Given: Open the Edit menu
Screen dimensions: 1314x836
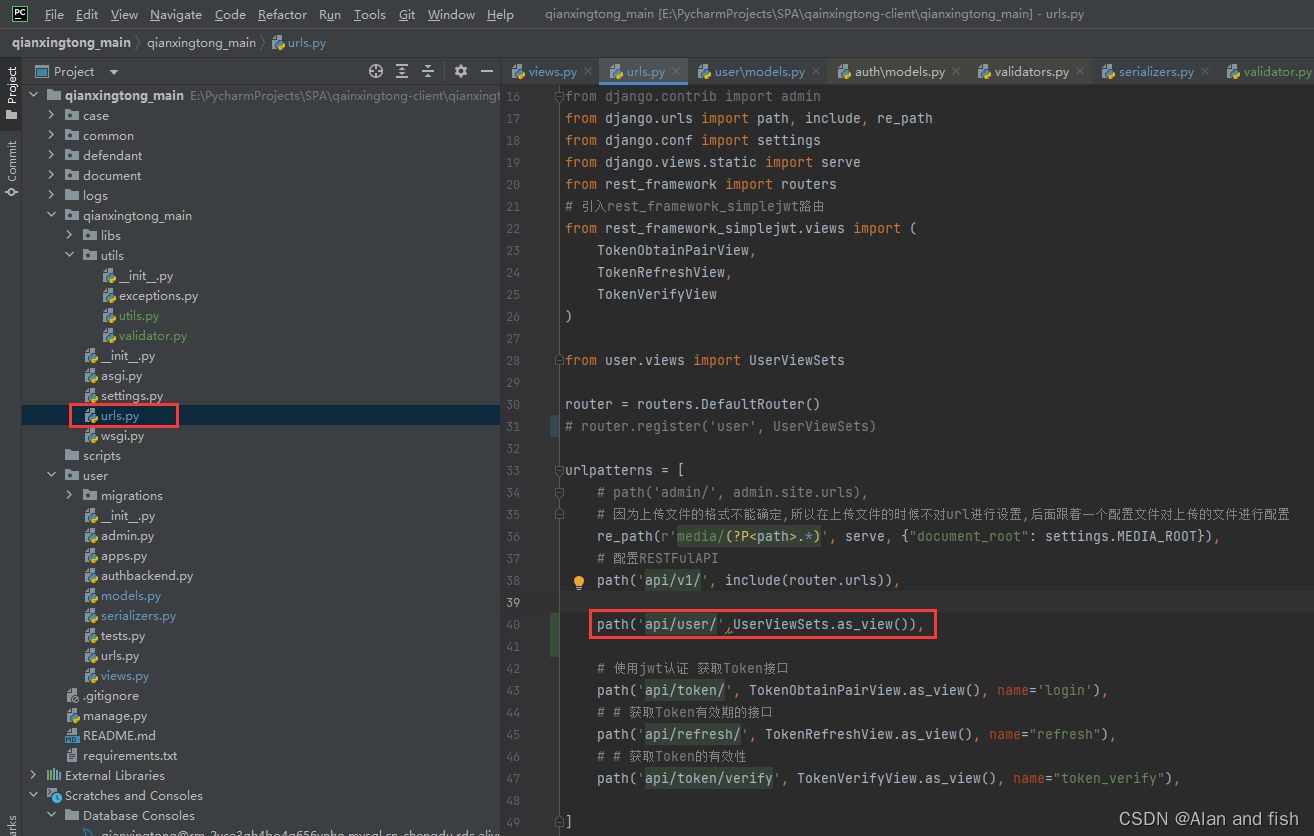Looking at the screenshot, I should (87, 15).
